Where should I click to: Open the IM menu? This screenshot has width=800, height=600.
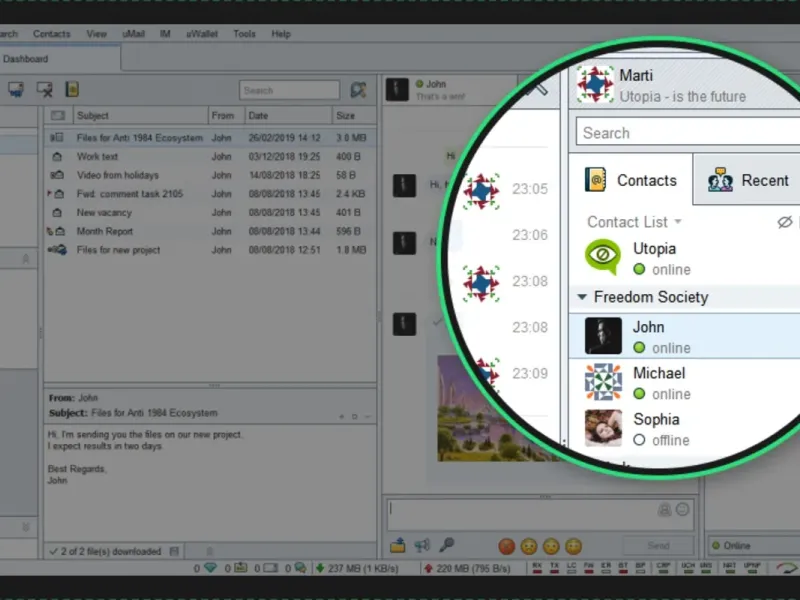click(x=165, y=34)
